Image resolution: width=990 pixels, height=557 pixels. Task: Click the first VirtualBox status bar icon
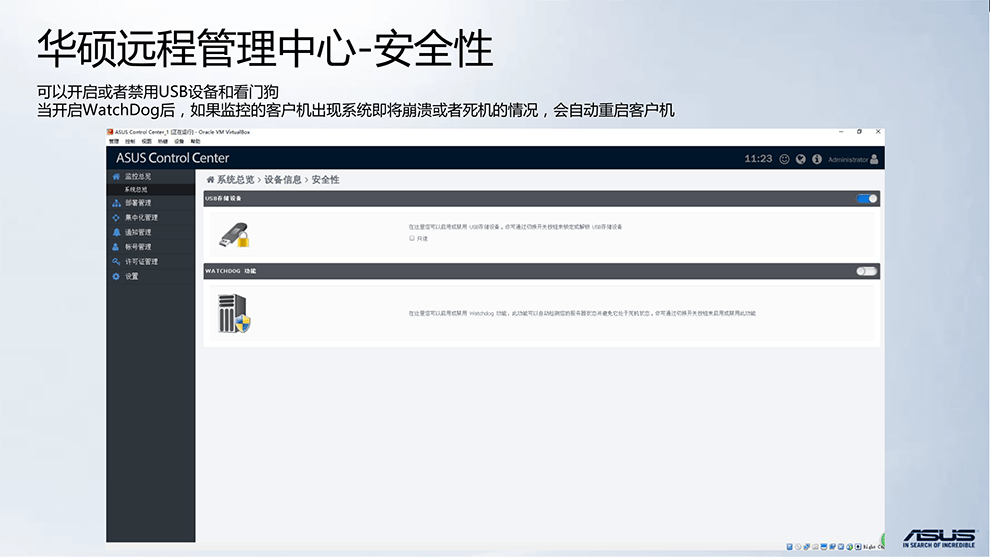[x=790, y=547]
